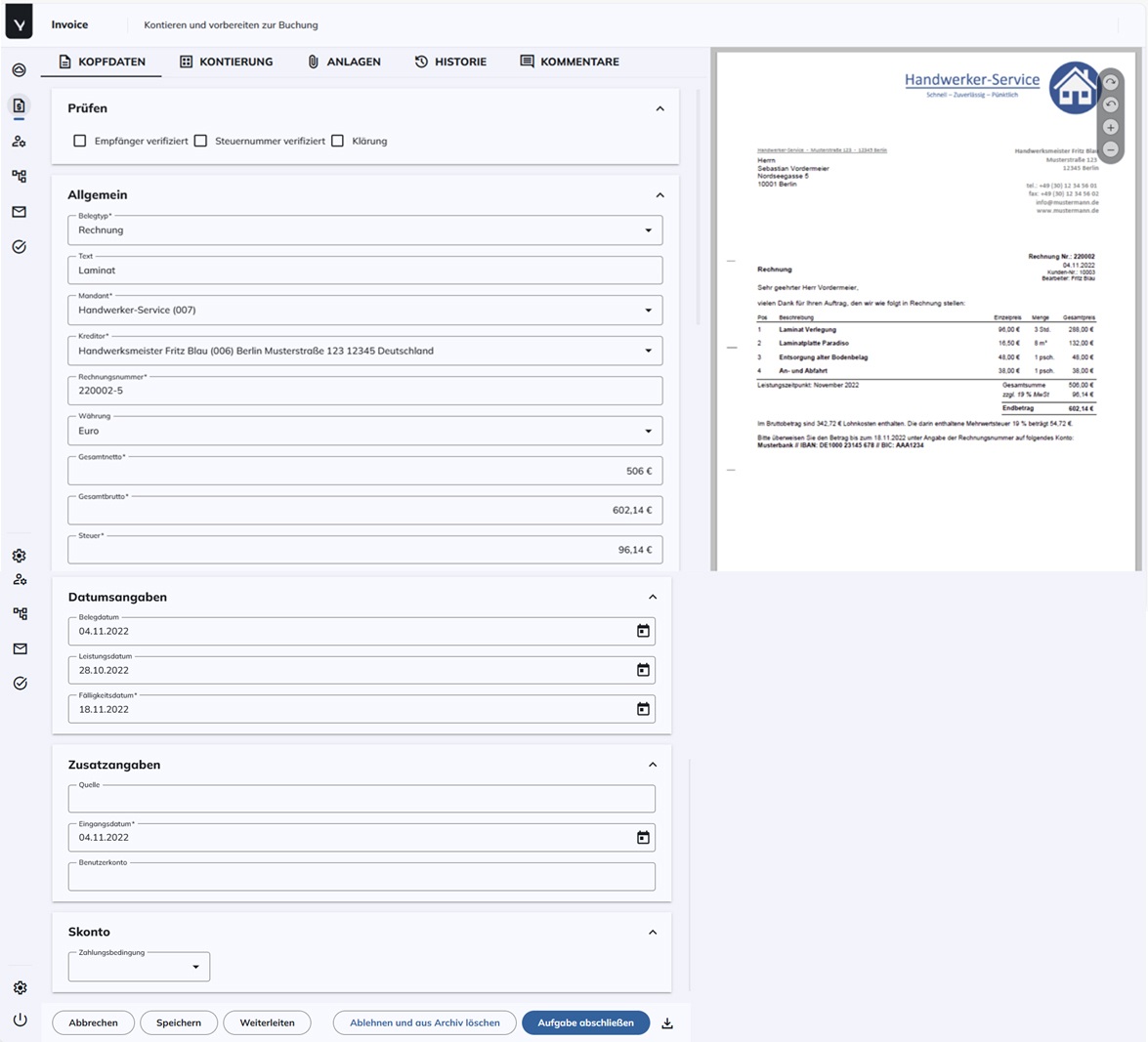The image size is (1148, 1042).
Task: Open the Kommentare tab
Action: pos(570,62)
